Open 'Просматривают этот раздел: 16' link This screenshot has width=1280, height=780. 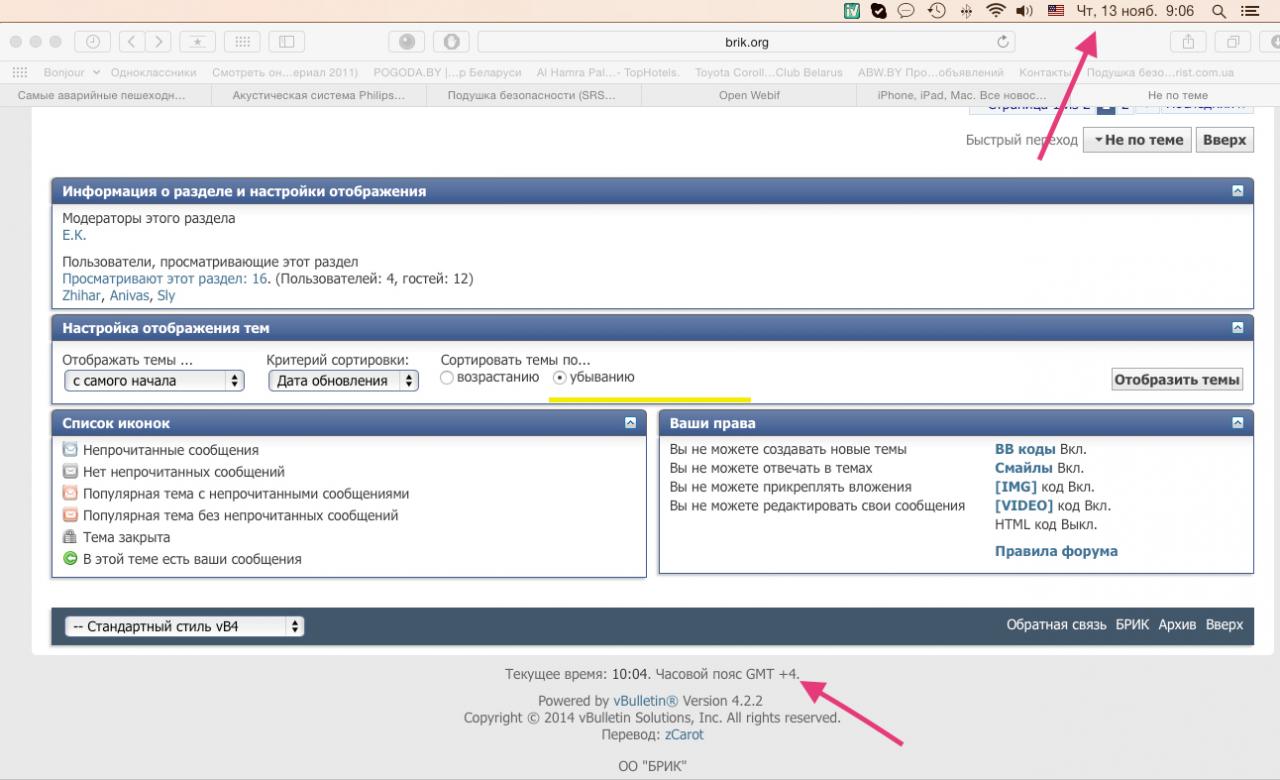pyautogui.click(x=165, y=279)
